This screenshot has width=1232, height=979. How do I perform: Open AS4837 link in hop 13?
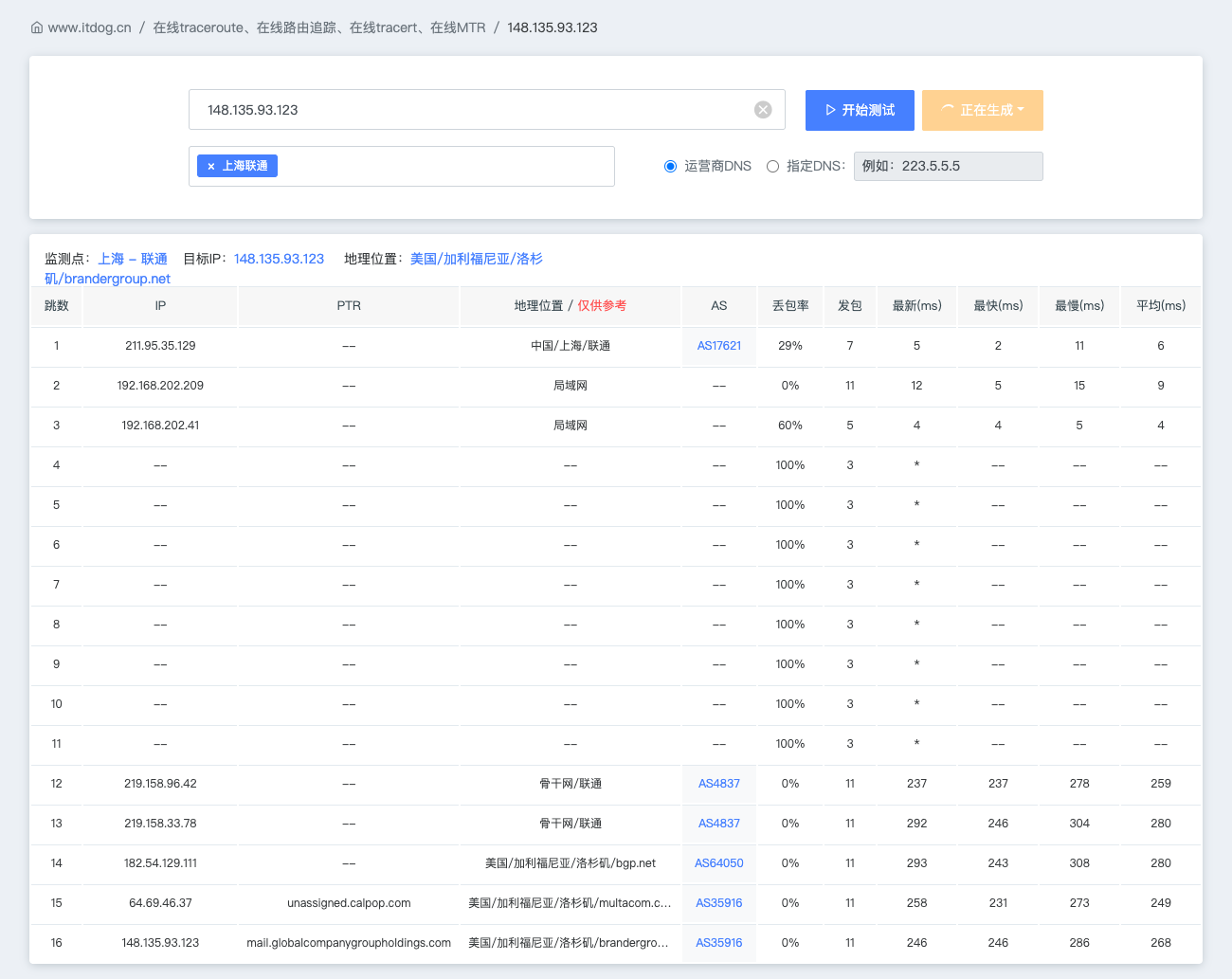point(719,824)
